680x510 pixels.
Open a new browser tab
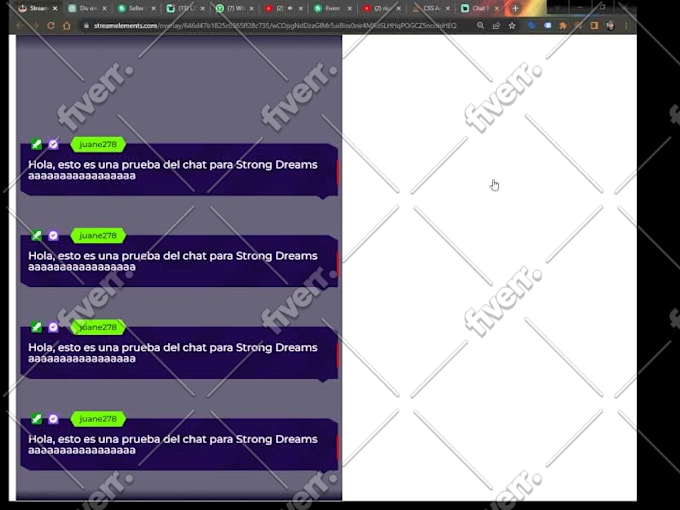pyautogui.click(x=515, y=8)
